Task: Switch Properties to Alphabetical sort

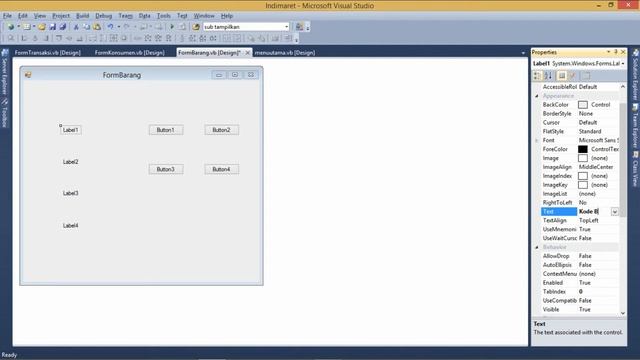Action: pyautogui.click(x=548, y=76)
